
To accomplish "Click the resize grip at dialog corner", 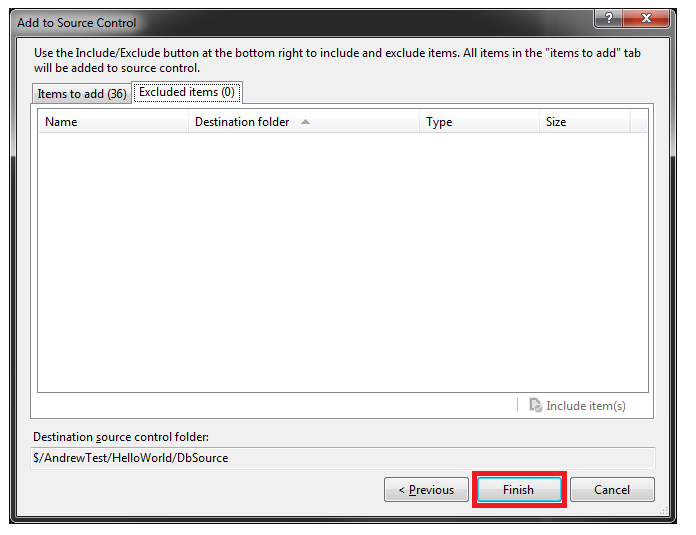I will [x=663, y=512].
